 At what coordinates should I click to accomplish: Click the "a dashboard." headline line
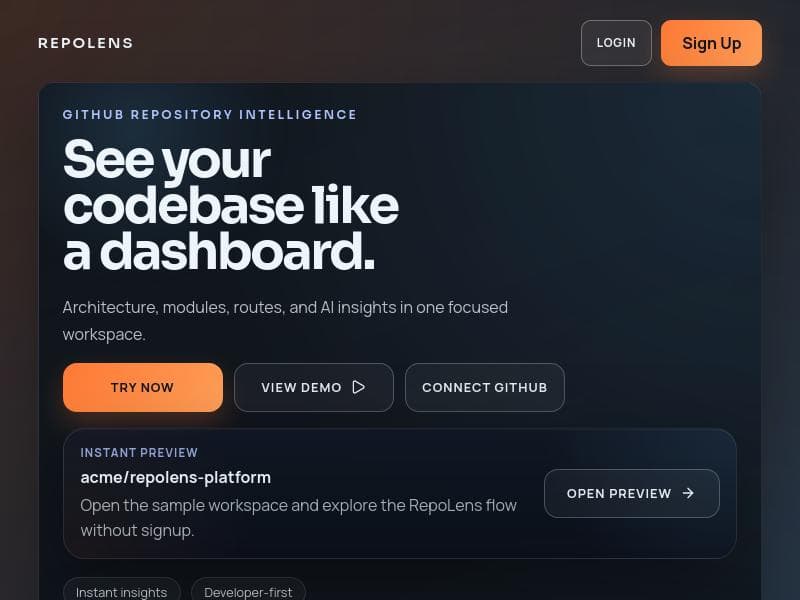(x=218, y=252)
